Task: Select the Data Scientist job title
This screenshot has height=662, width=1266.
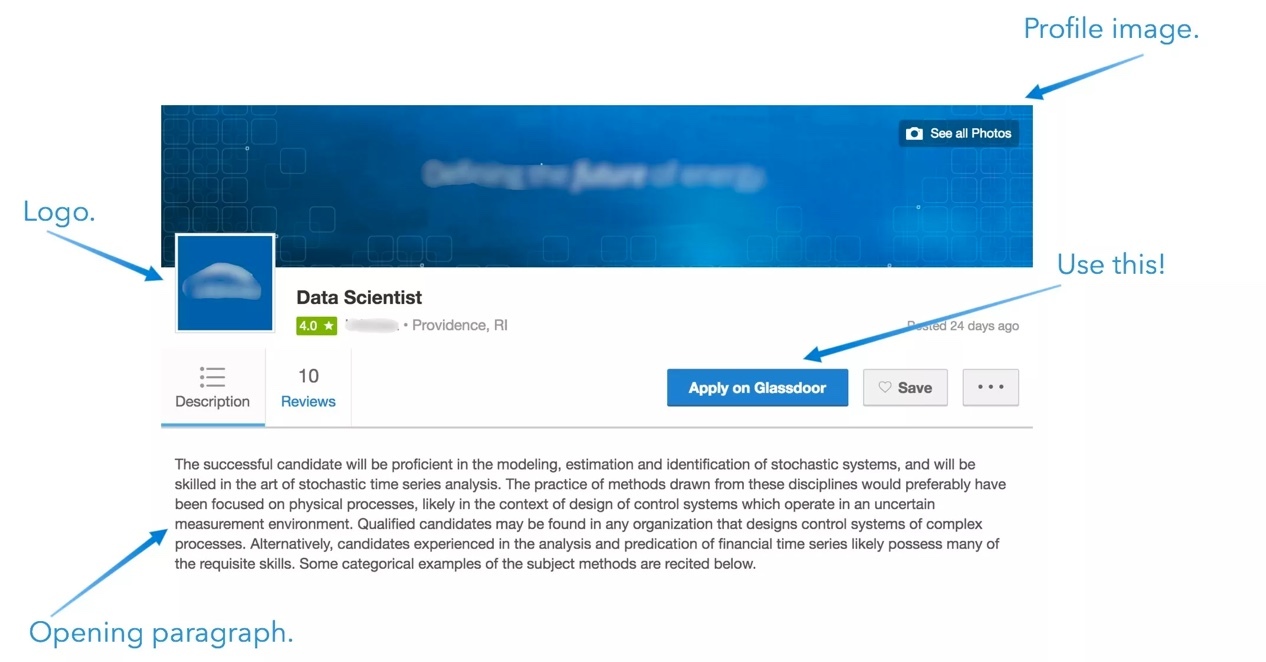Action: (358, 297)
